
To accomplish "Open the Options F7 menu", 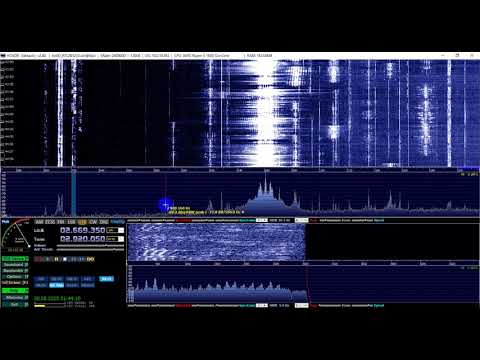I will point(15,277).
